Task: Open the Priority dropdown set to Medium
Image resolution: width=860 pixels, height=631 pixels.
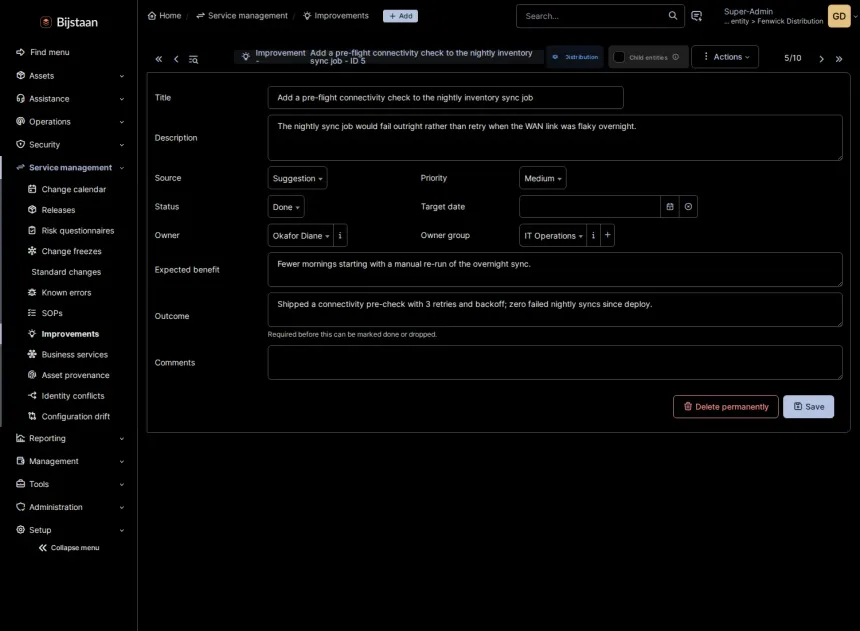Action: point(542,178)
